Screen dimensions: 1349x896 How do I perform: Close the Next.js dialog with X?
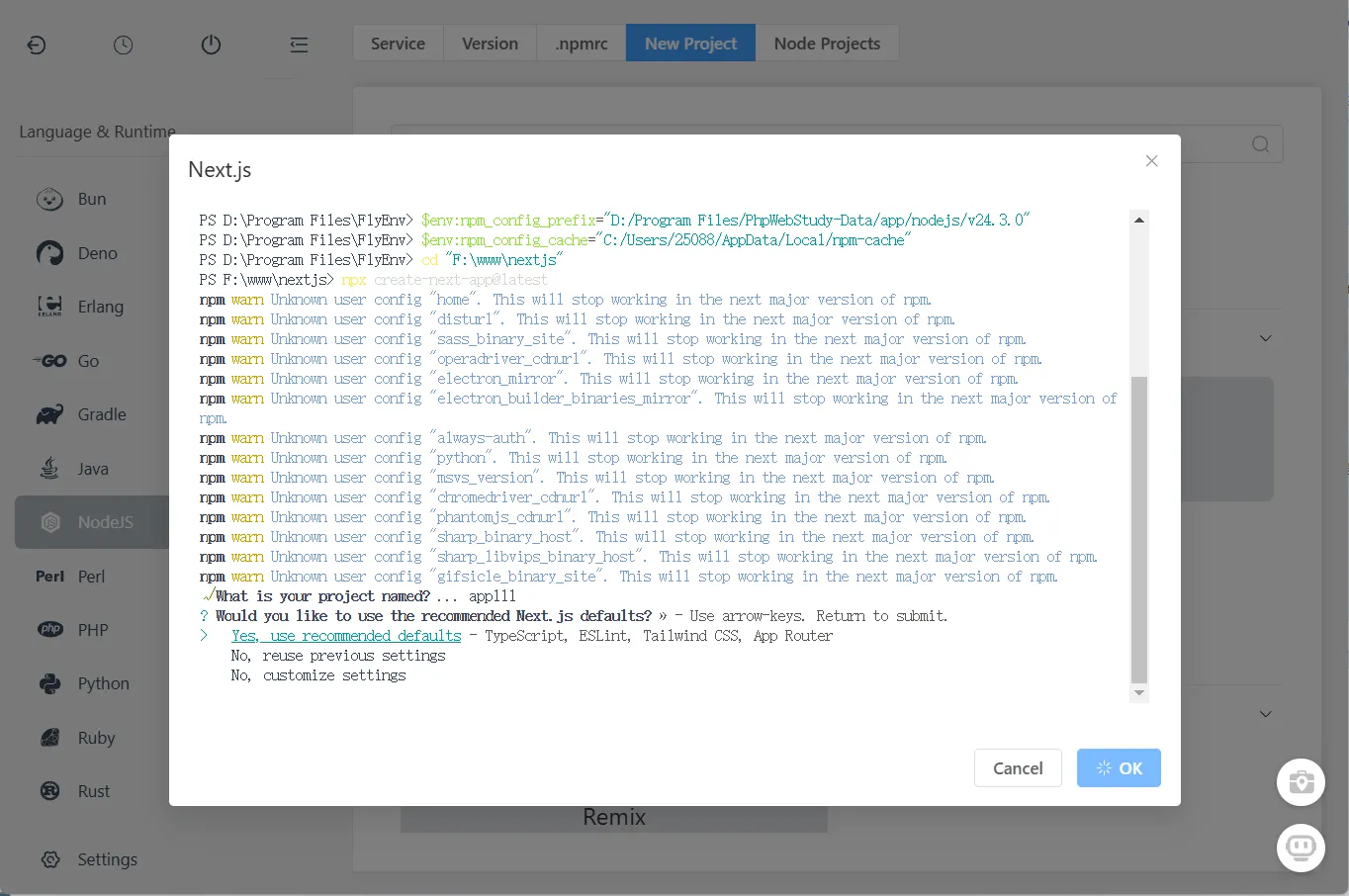tap(1151, 161)
